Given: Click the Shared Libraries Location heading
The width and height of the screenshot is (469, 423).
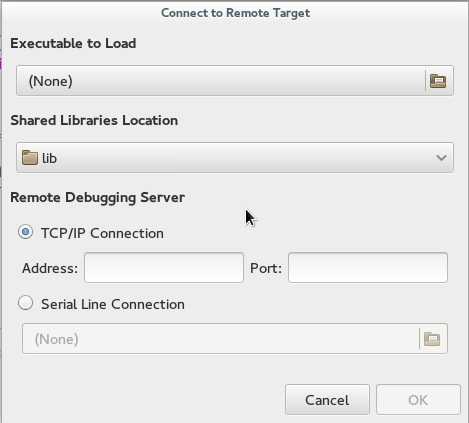Looking at the screenshot, I should coord(94,121).
